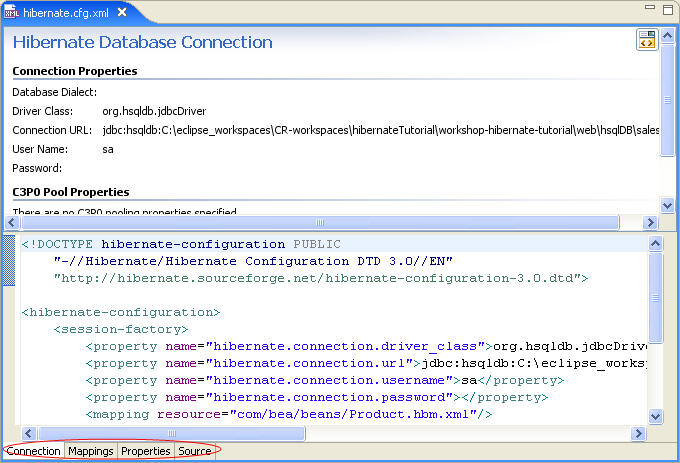Click left arrow of source horizontal scrollbar
The width and height of the screenshot is (680, 463).
point(29,433)
